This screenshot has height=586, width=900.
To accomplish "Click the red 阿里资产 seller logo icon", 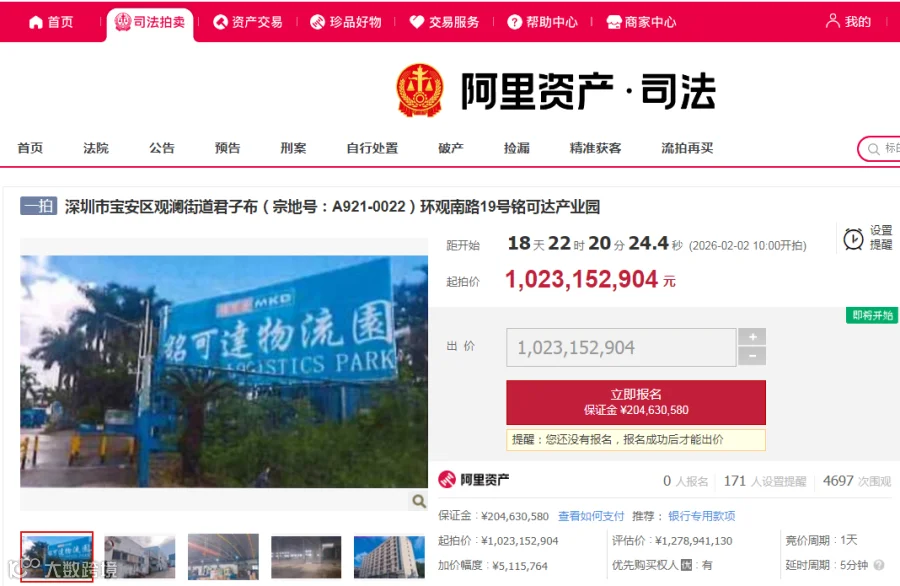I will [x=447, y=479].
